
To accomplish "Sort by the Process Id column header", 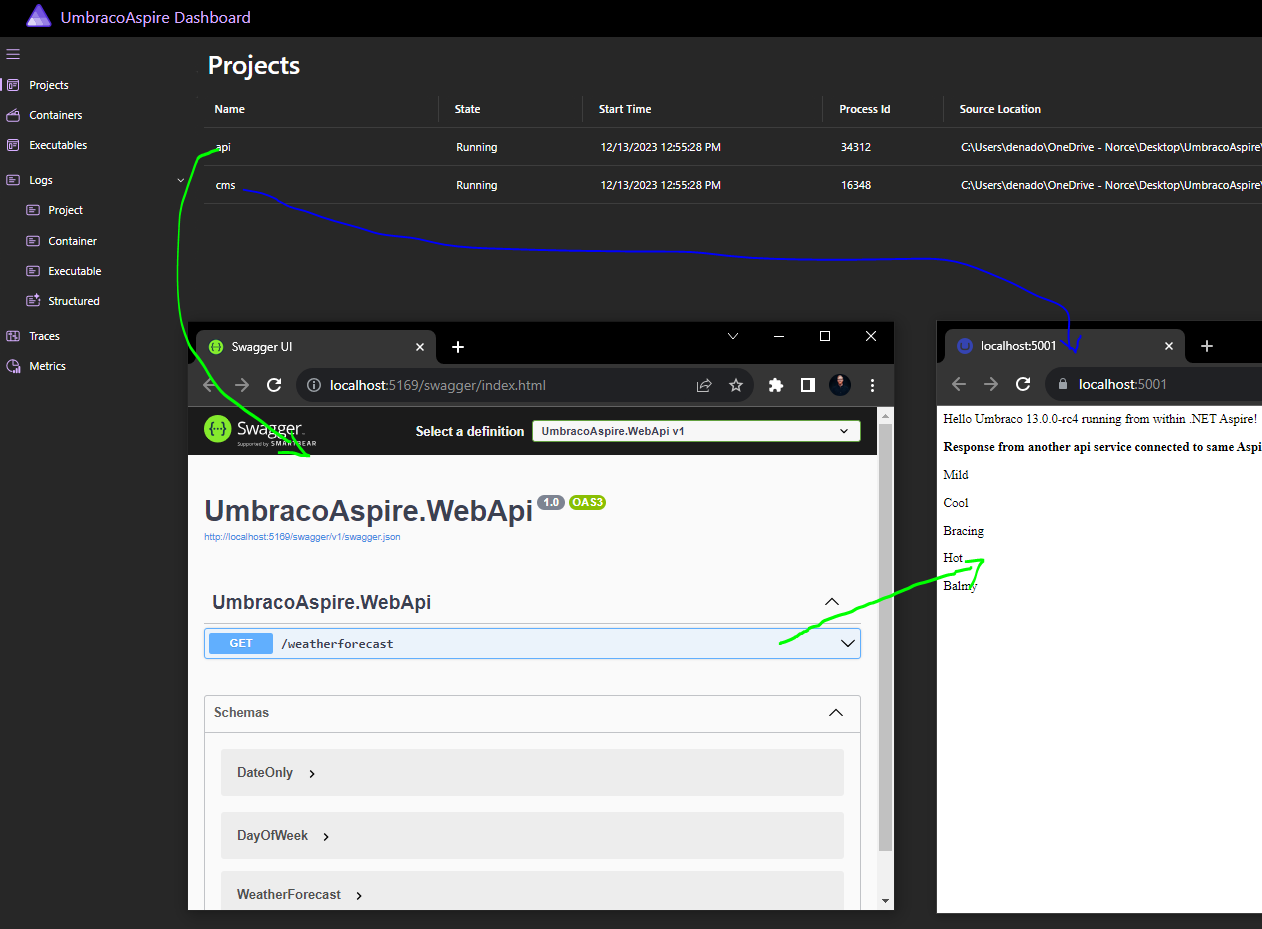I will pos(865,109).
